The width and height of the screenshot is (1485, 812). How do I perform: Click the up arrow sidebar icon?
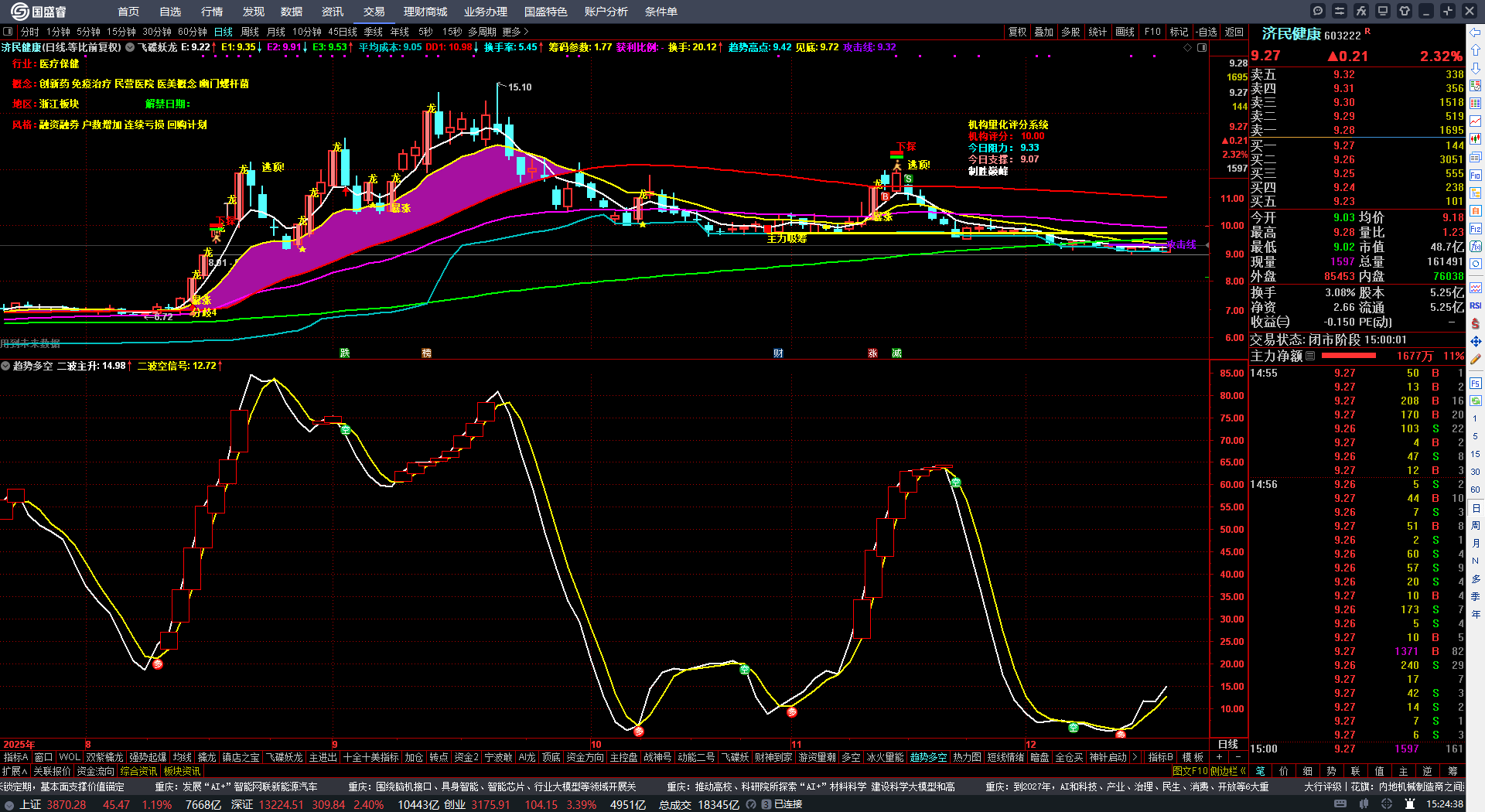(1476, 49)
